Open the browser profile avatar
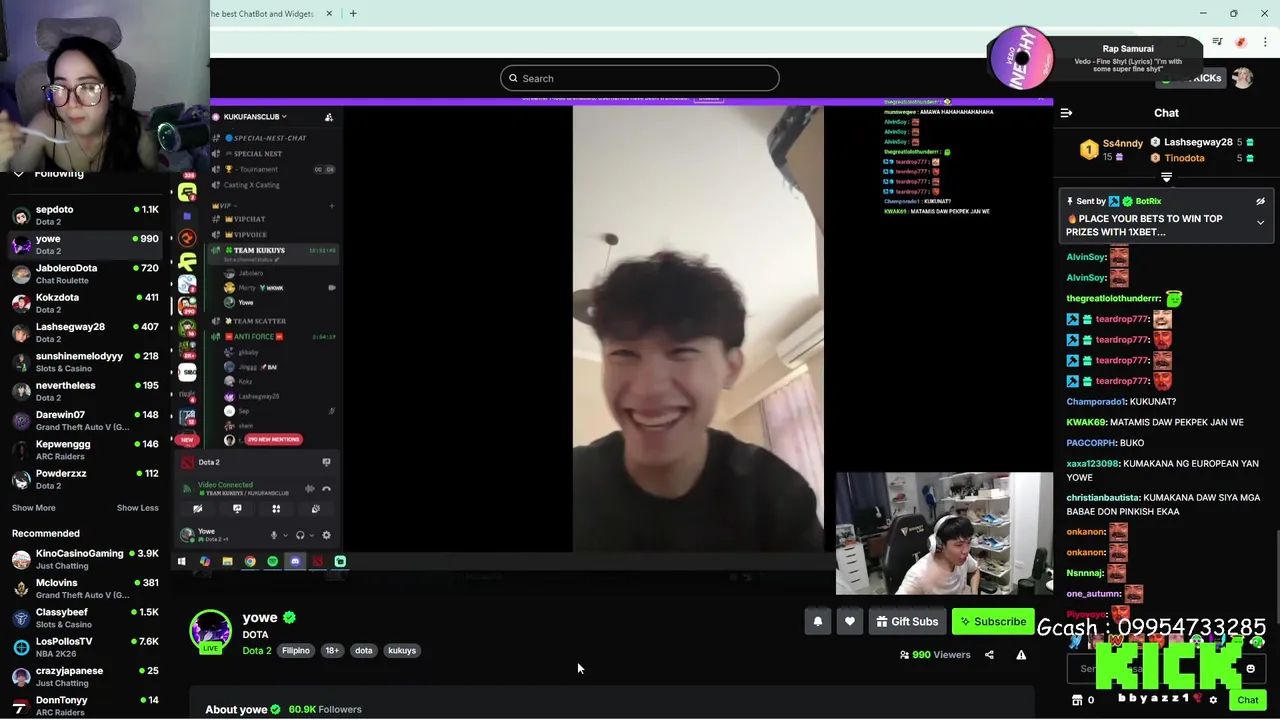This screenshot has height=720, width=1280. [x=1241, y=42]
